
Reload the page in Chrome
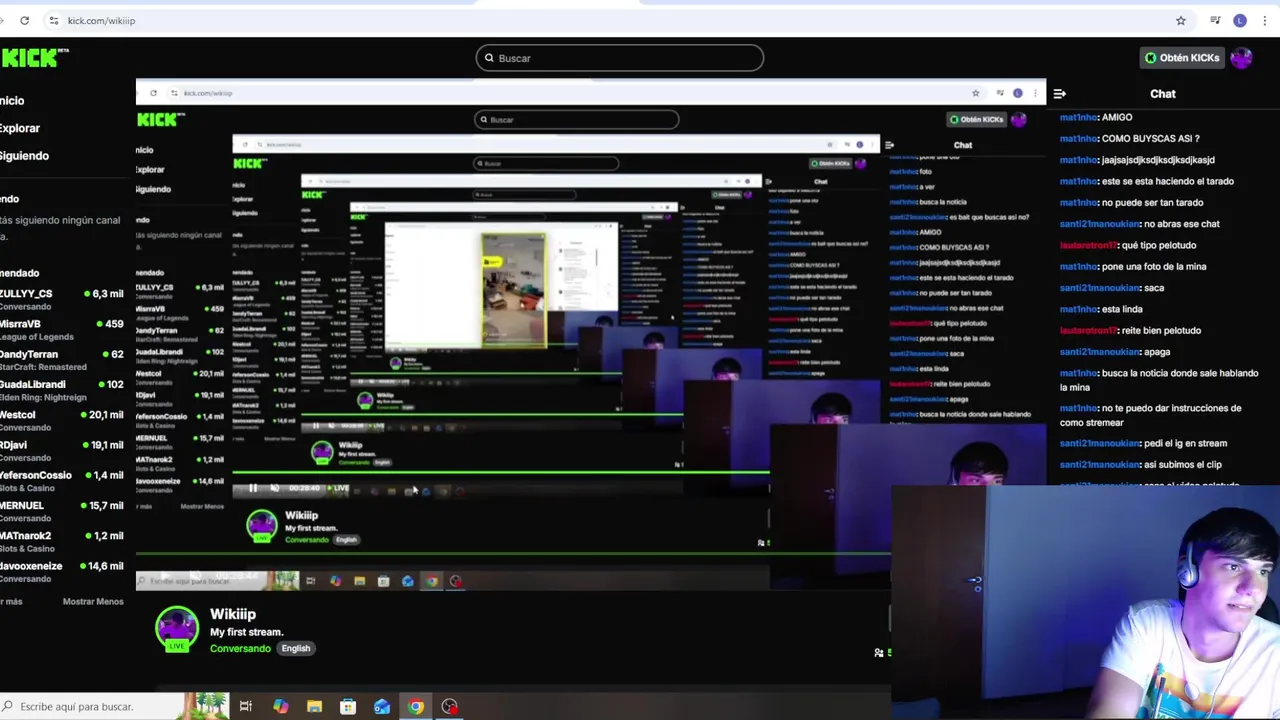coord(24,20)
